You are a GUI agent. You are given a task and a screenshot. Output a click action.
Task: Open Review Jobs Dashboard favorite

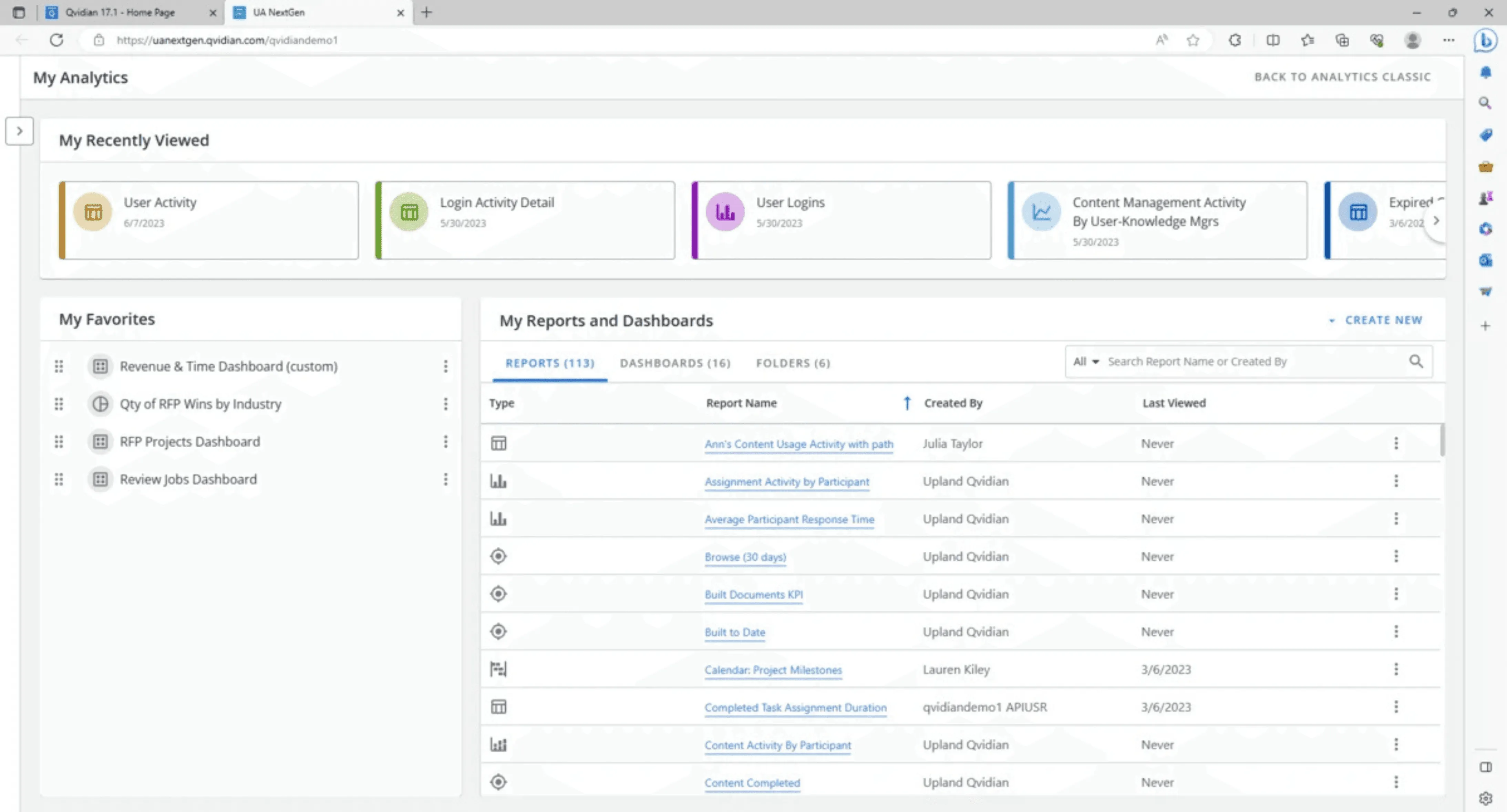(188, 479)
